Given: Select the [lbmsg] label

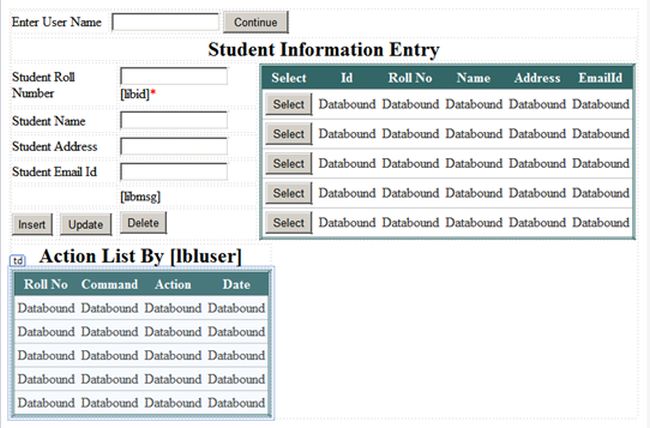Looking at the screenshot, I should pos(140,196).
